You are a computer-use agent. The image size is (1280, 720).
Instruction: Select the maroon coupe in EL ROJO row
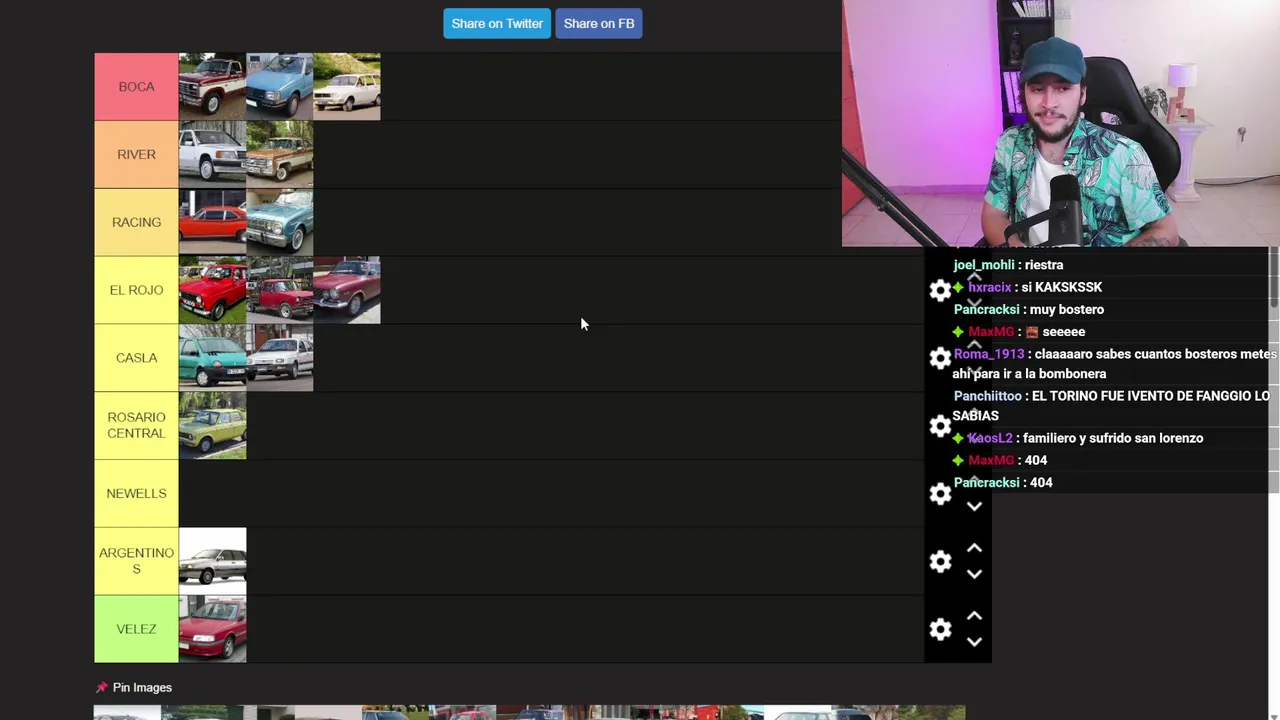tap(347, 290)
